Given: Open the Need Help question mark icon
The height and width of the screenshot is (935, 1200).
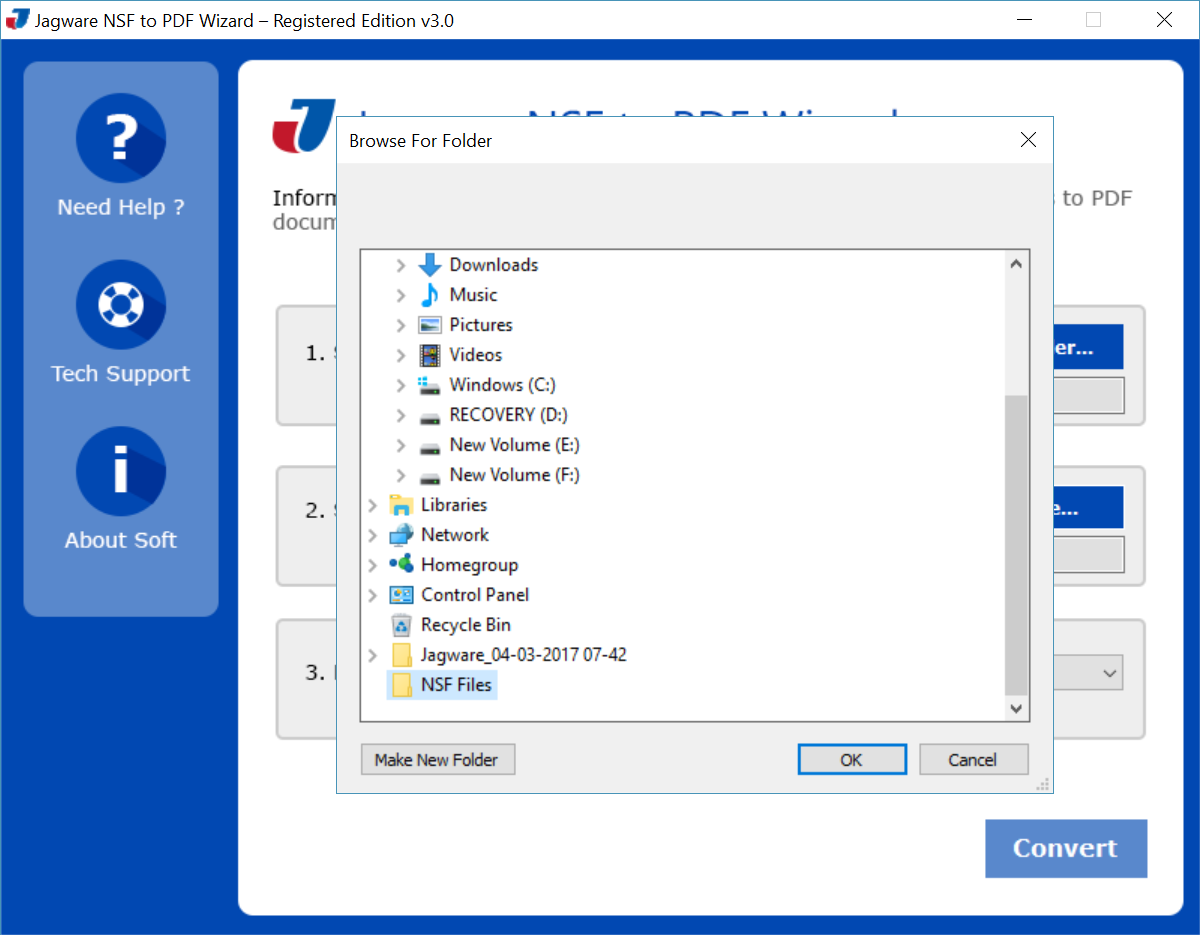Looking at the screenshot, I should (121, 139).
